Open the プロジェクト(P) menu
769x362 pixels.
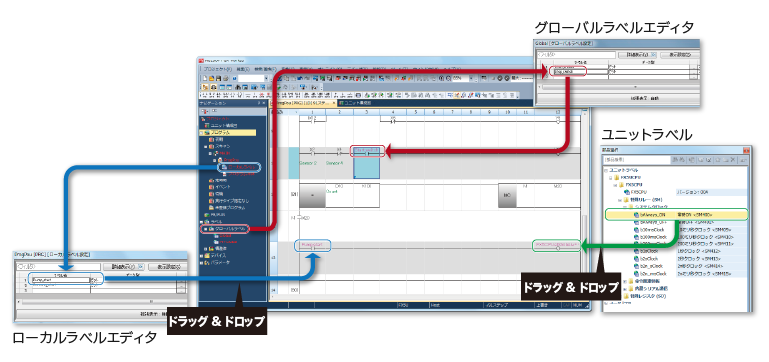coord(218,69)
